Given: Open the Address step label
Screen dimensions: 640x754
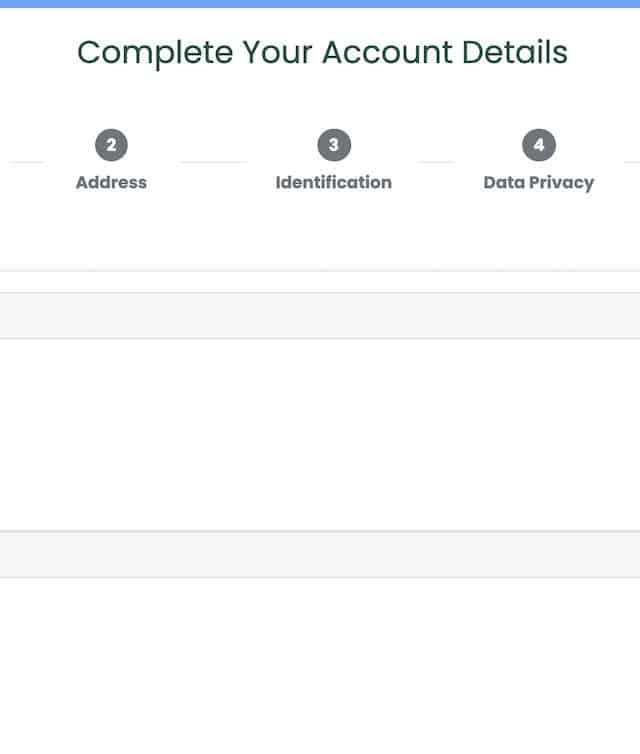Looking at the screenshot, I should pyautogui.click(x=111, y=182).
